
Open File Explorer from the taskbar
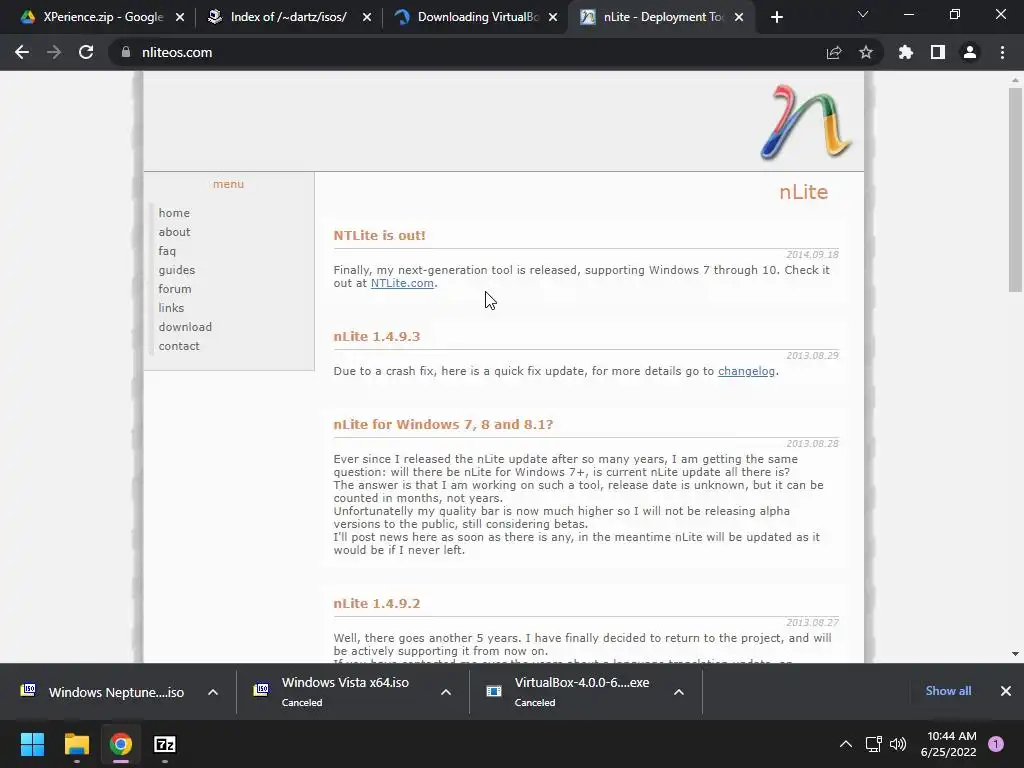(76, 744)
